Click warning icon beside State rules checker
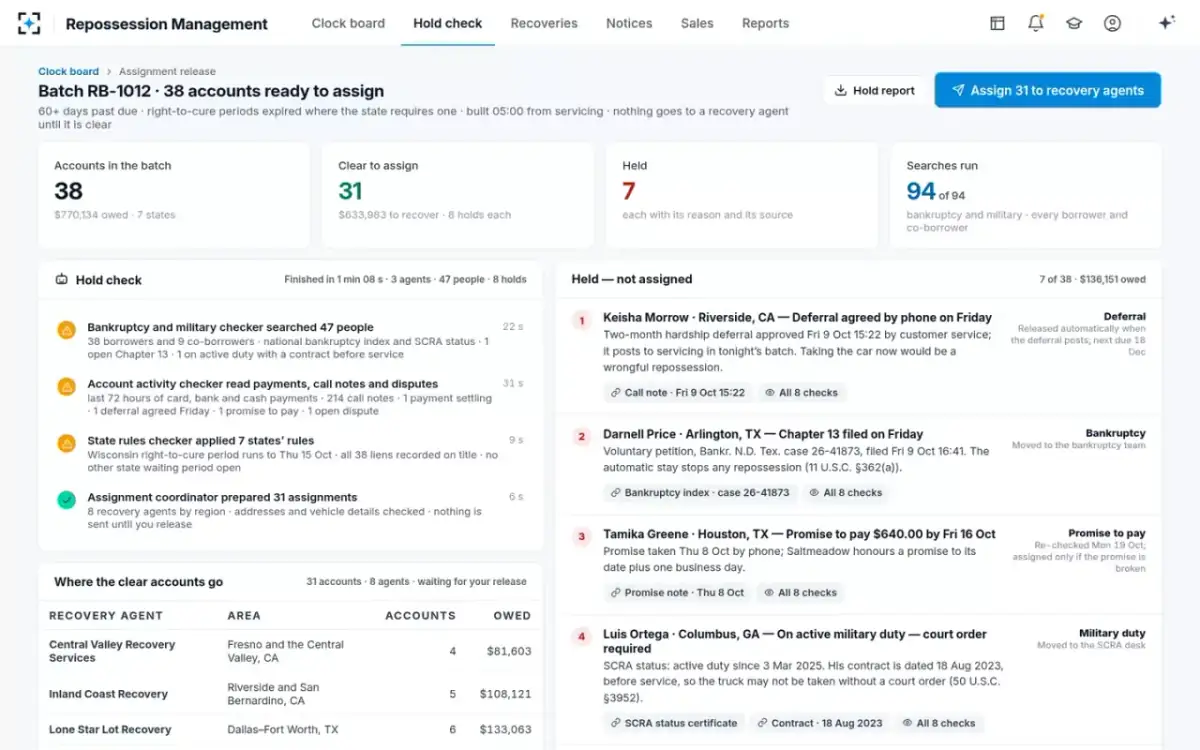Screen dimensions: 1200x750 66,442
